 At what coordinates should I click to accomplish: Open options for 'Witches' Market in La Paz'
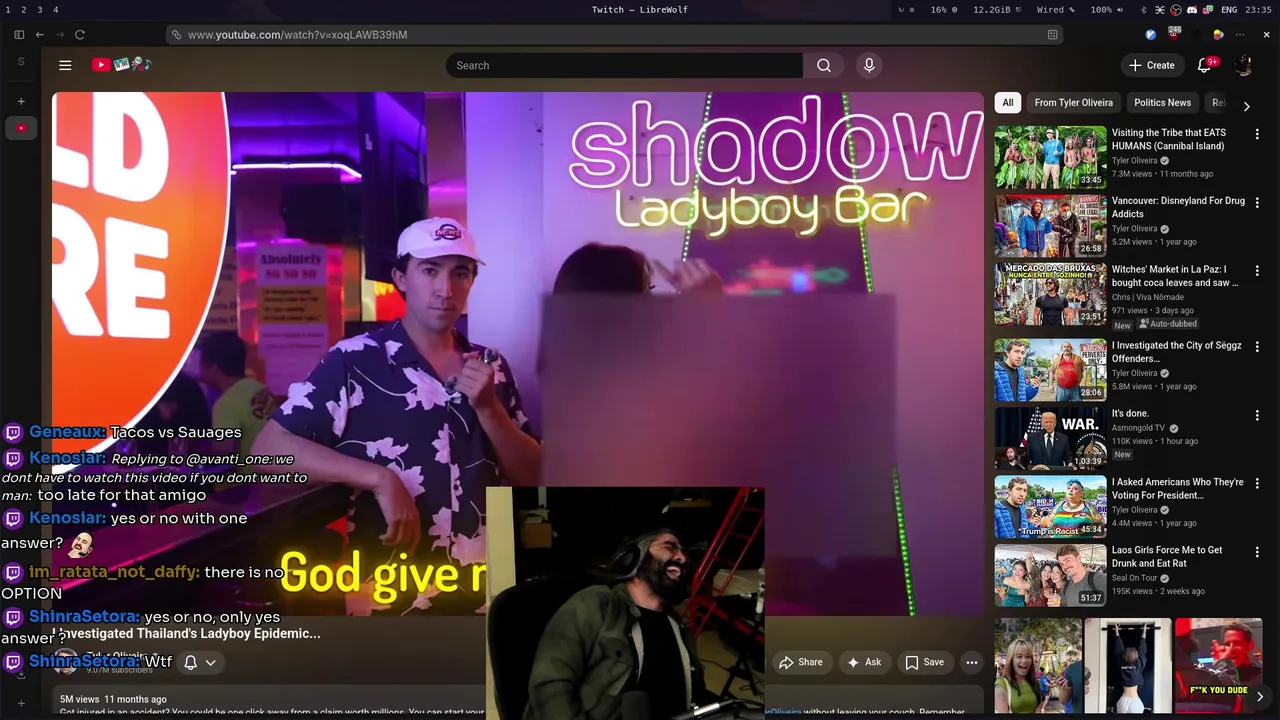pos(1257,270)
